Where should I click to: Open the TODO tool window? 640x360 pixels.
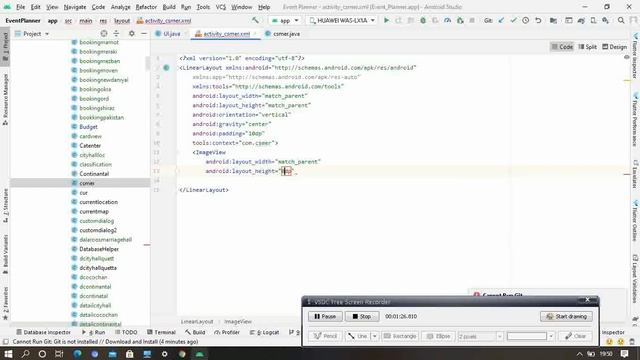pyautogui.click(x=126, y=332)
